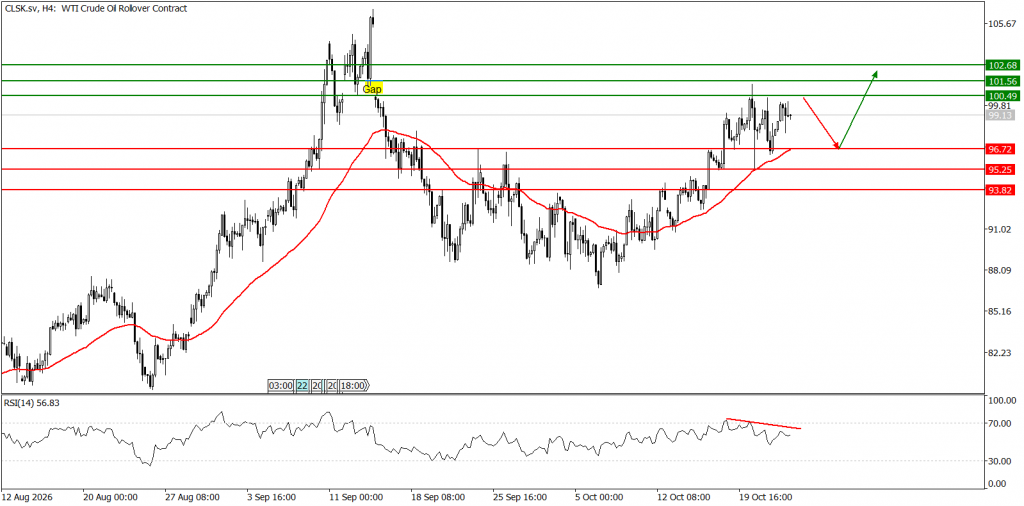Click the green 102.68 resistance price label
Viewport: 1024px width, 506px height.
click(1001, 65)
